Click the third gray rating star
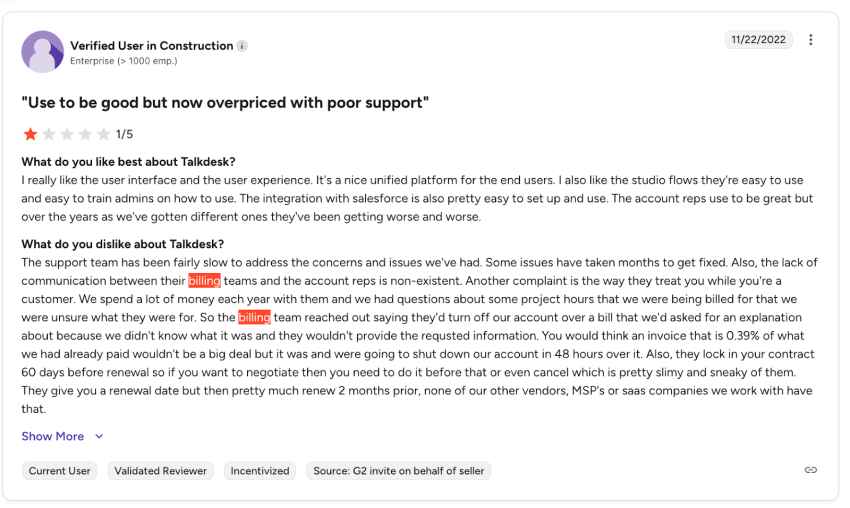The height and width of the screenshot is (508, 850). pyautogui.click(x=67, y=134)
